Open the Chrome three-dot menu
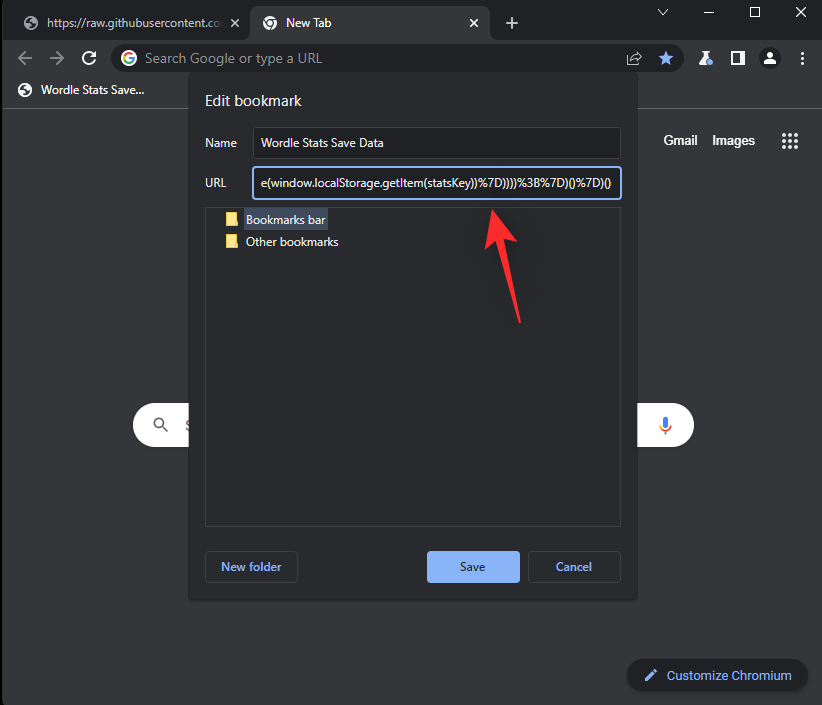This screenshot has height=705, width=822. (x=802, y=58)
